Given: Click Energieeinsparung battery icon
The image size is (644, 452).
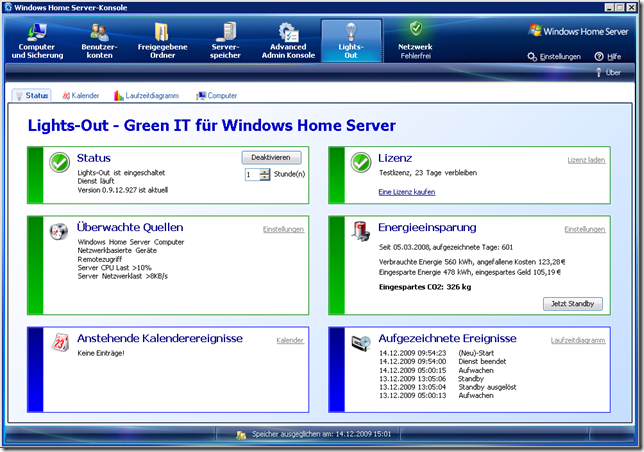Looking at the screenshot, I should click(361, 231).
